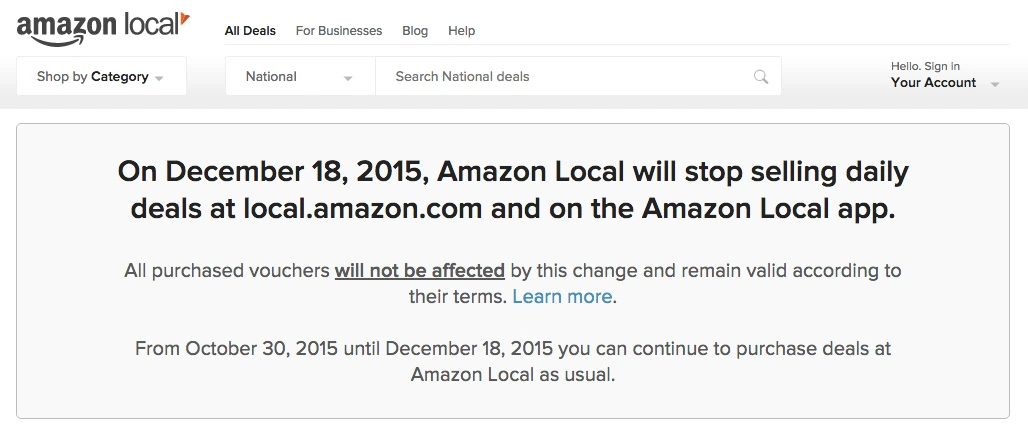Open the Help navigation link
This screenshot has width=1028, height=437.
coord(462,31)
